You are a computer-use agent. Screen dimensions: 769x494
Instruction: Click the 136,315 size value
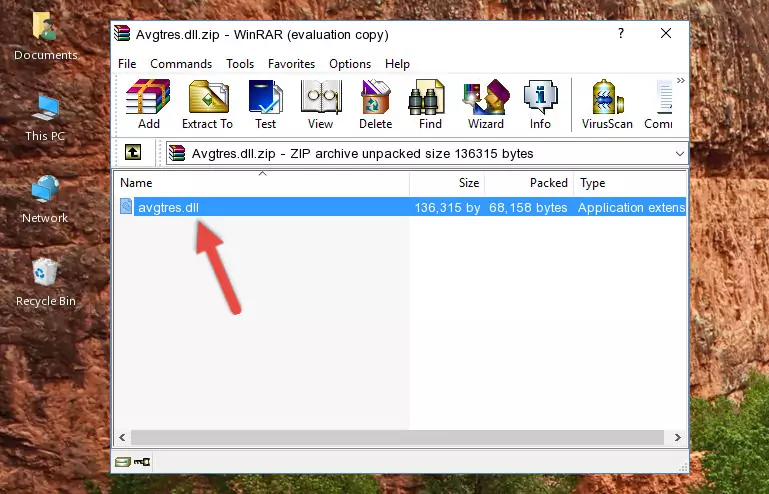(x=447, y=208)
